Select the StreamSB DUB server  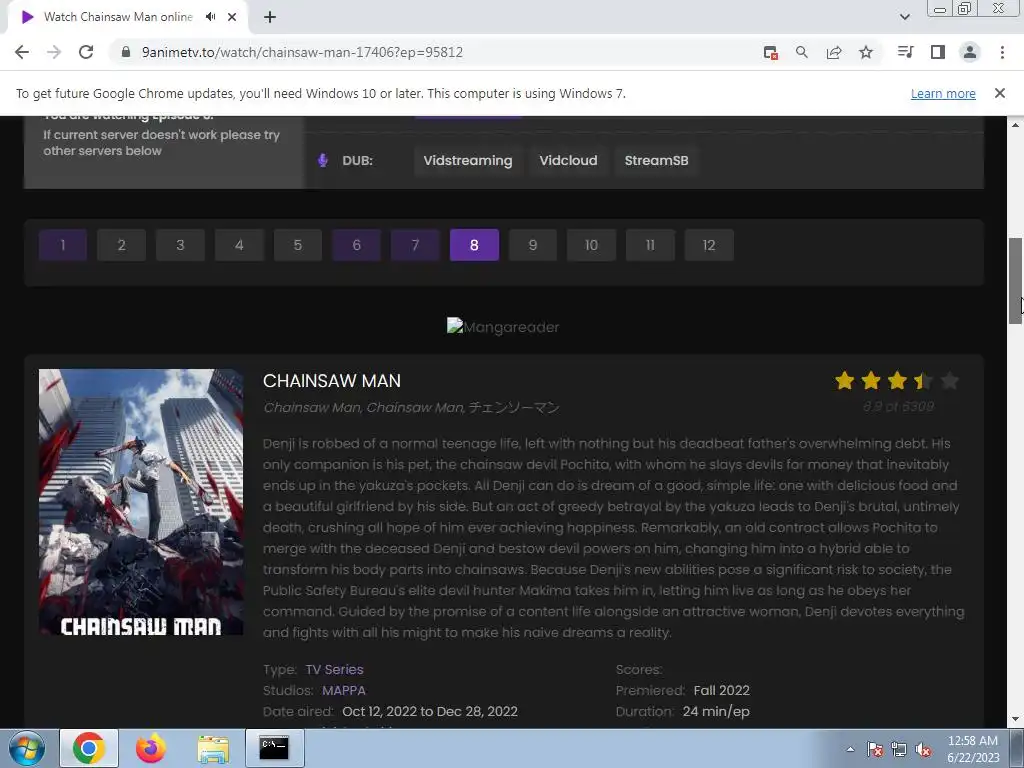[x=656, y=161]
